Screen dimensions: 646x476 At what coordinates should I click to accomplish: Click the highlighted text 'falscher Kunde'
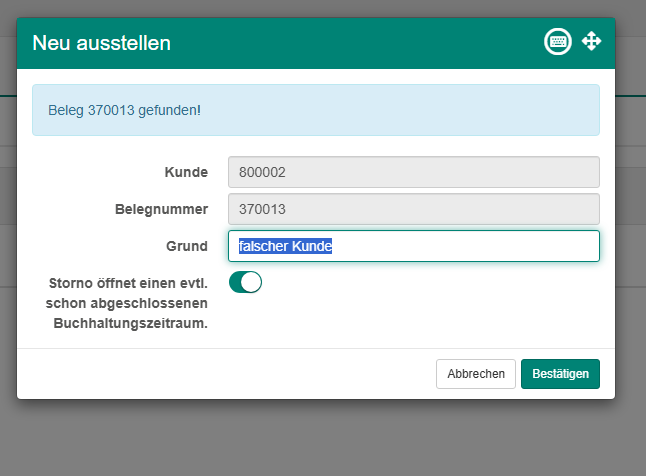click(x=285, y=246)
